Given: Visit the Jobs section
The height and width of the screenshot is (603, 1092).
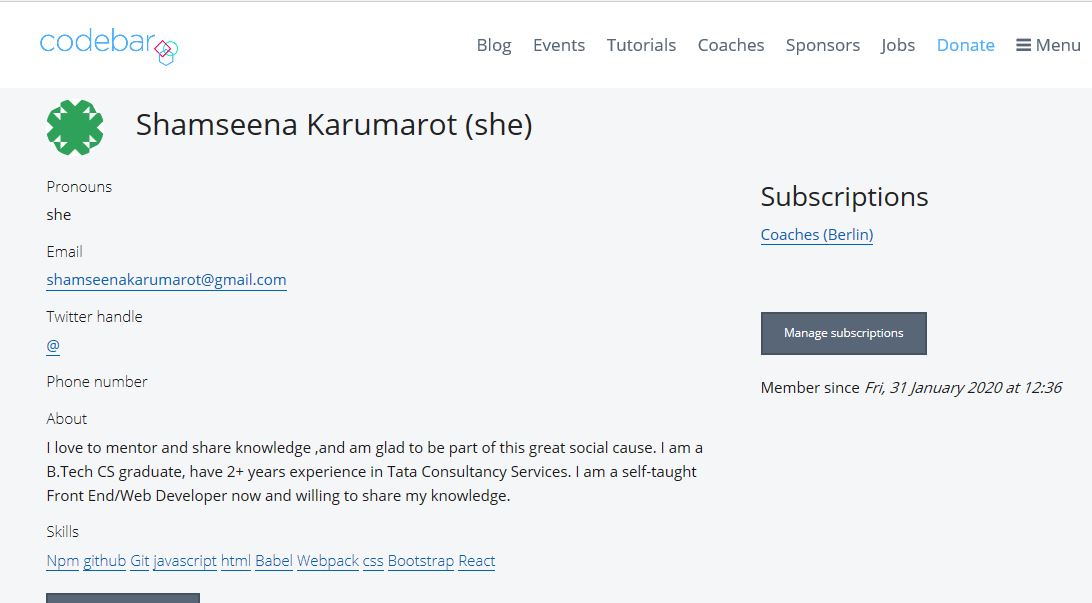Looking at the screenshot, I should click(898, 45).
